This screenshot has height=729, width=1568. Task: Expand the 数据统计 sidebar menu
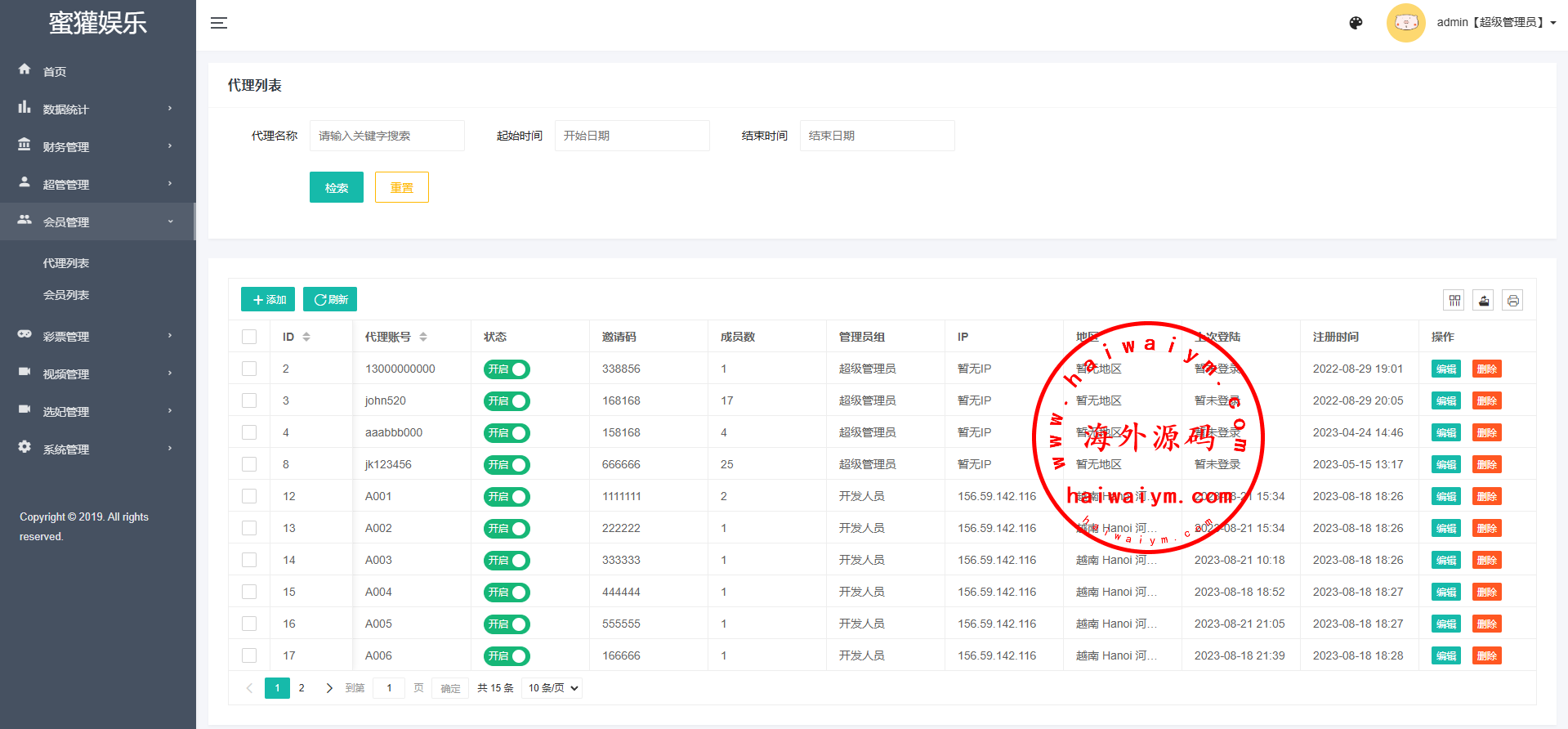click(x=97, y=109)
